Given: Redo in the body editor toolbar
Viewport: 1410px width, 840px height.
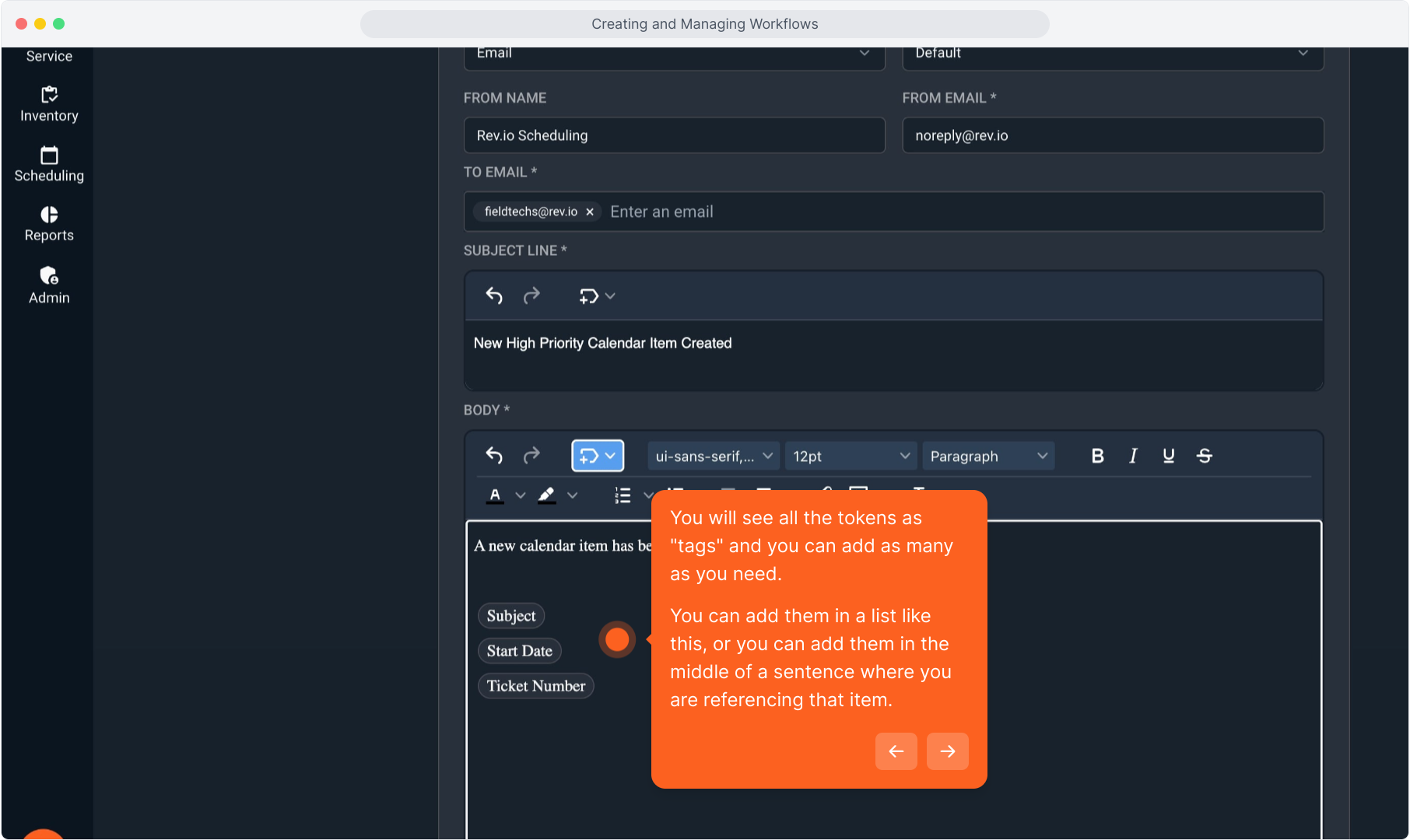Looking at the screenshot, I should [x=531, y=456].
